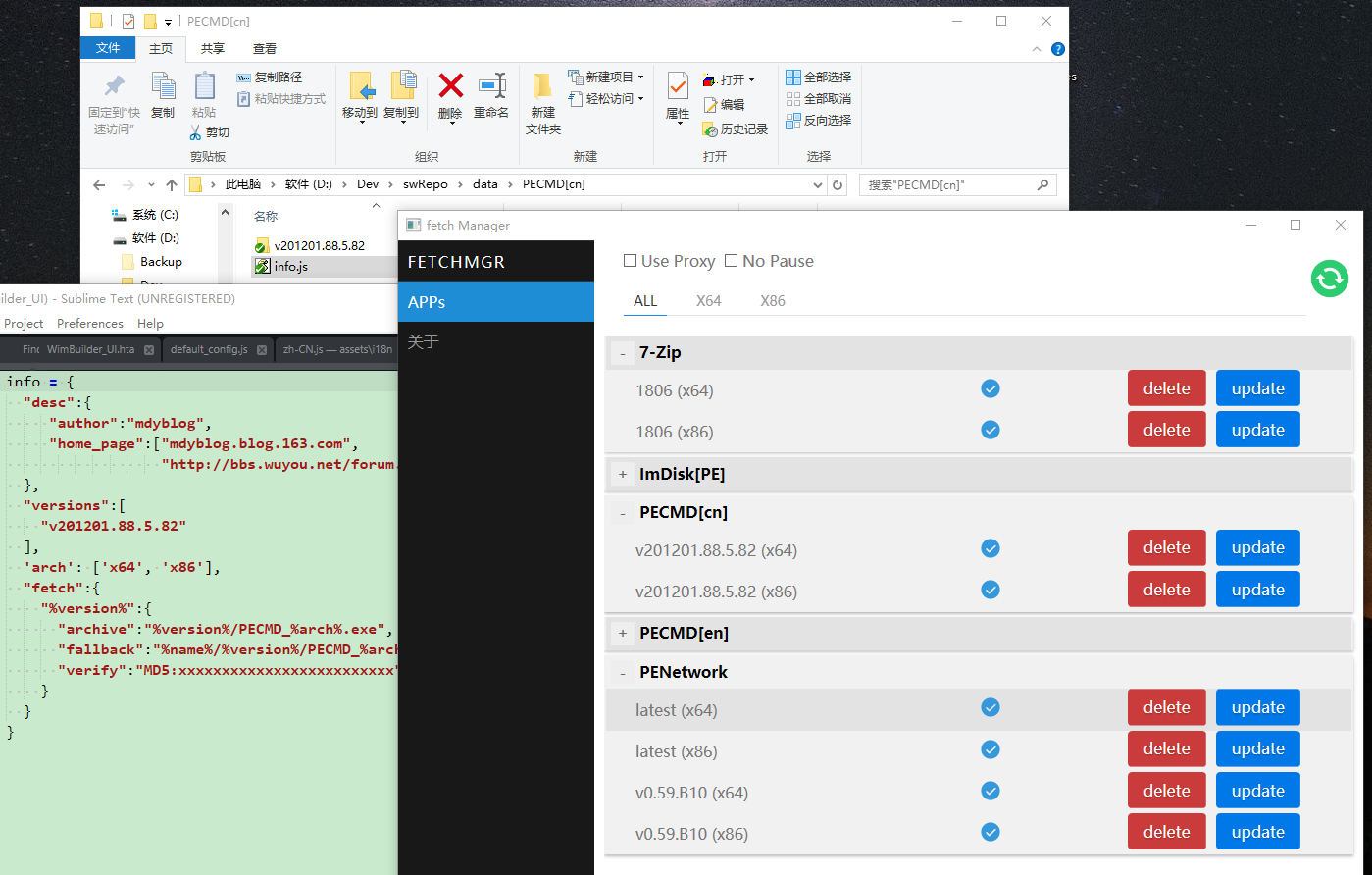Screen dimensions: 1372x875
Task: Open Sublime Text Help menu
Action: 150,323
